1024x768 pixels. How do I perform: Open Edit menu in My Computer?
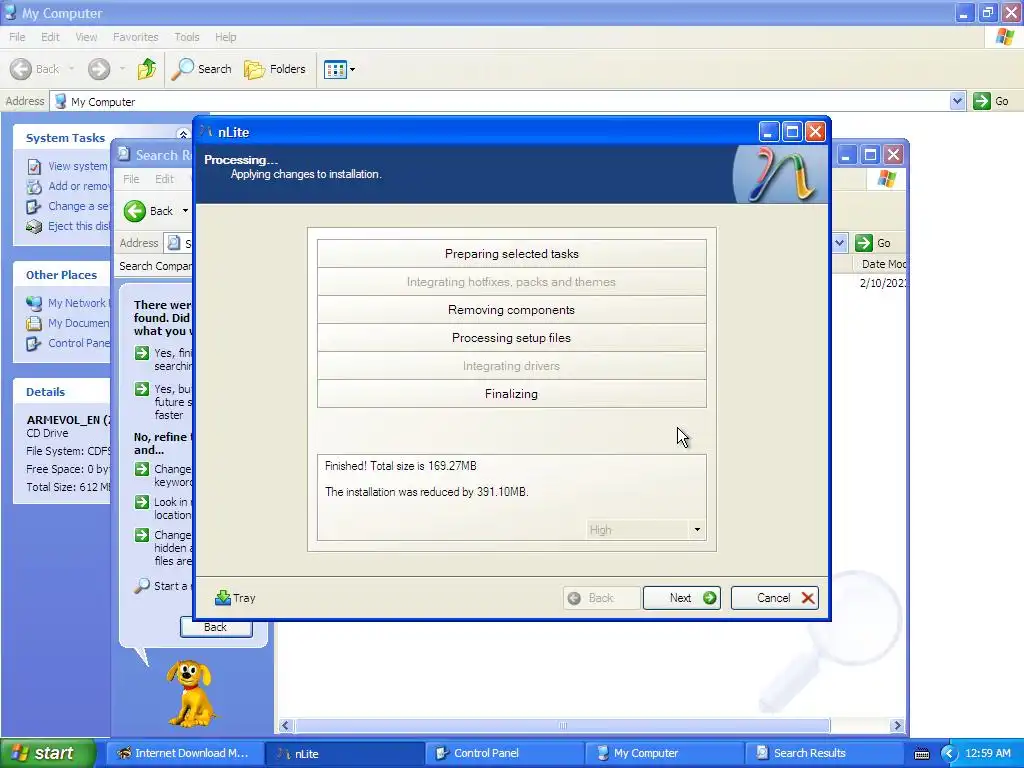point(50,37)
